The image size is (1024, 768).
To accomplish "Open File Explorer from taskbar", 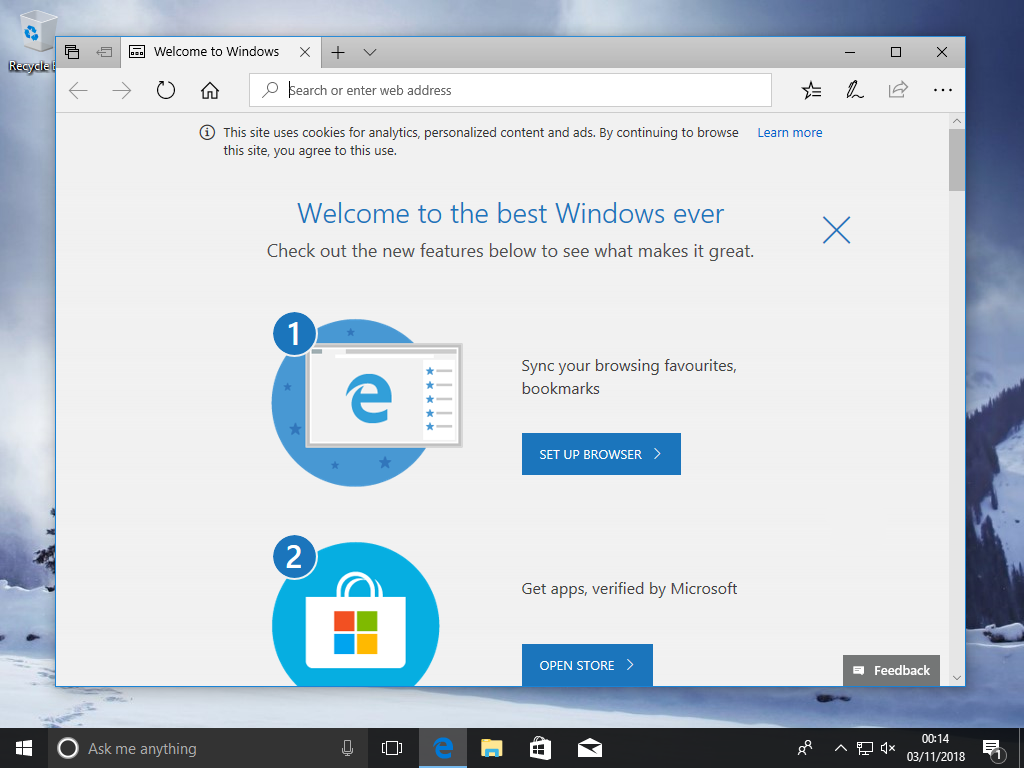I will (491, 748).
